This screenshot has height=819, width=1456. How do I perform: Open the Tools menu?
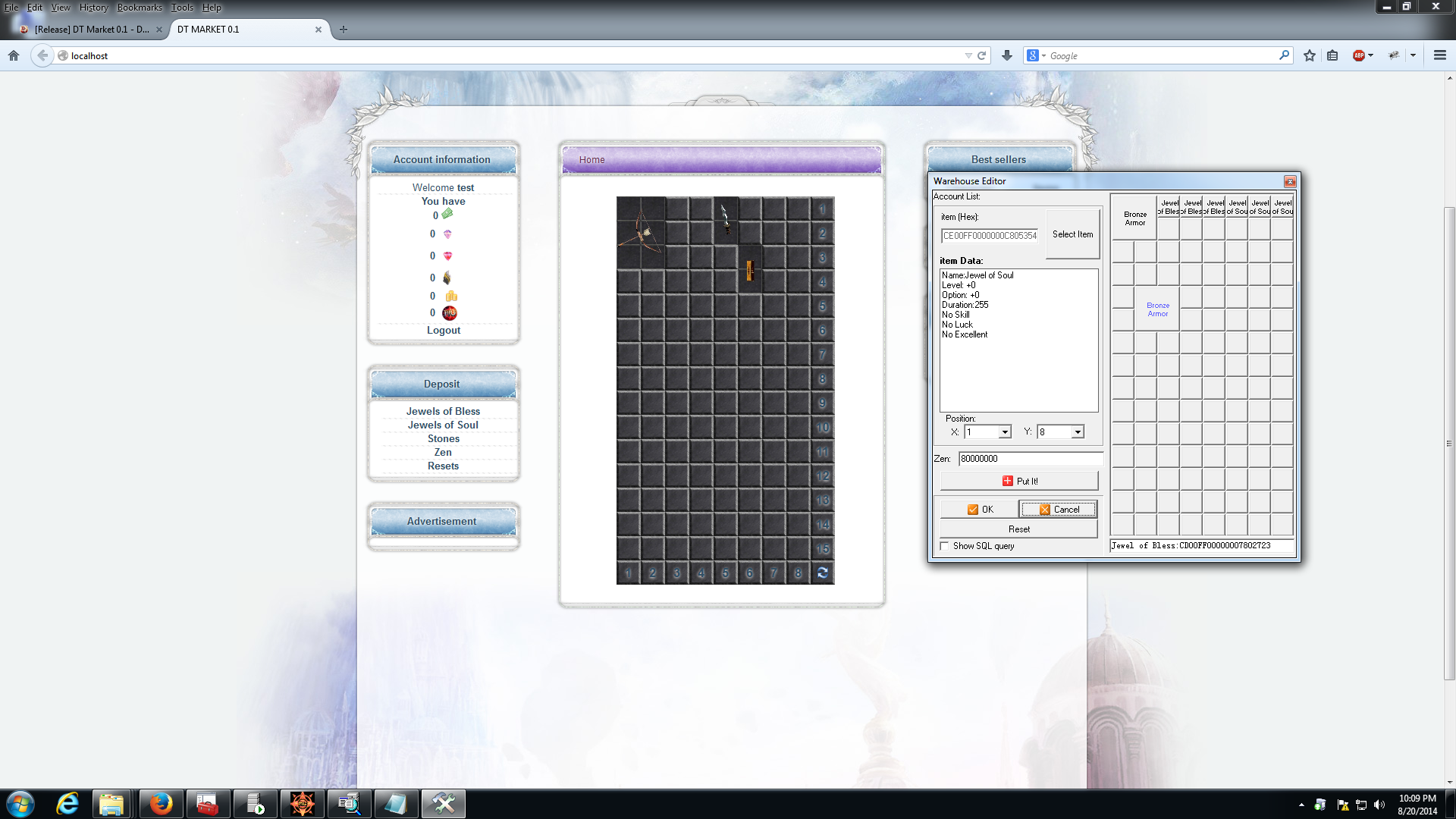pos(182,8)
